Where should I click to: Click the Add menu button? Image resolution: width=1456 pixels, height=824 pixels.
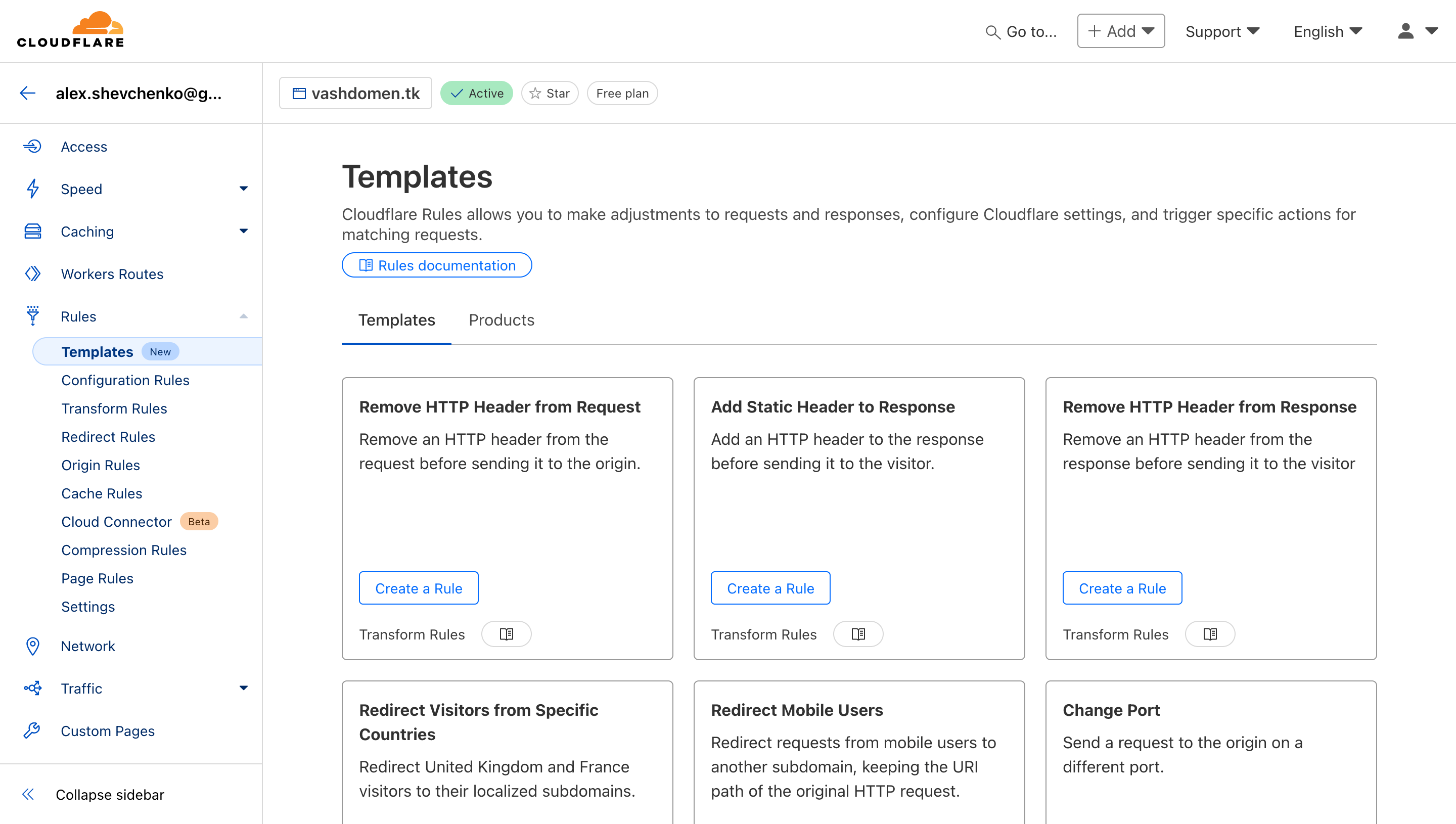point(1120,30)
